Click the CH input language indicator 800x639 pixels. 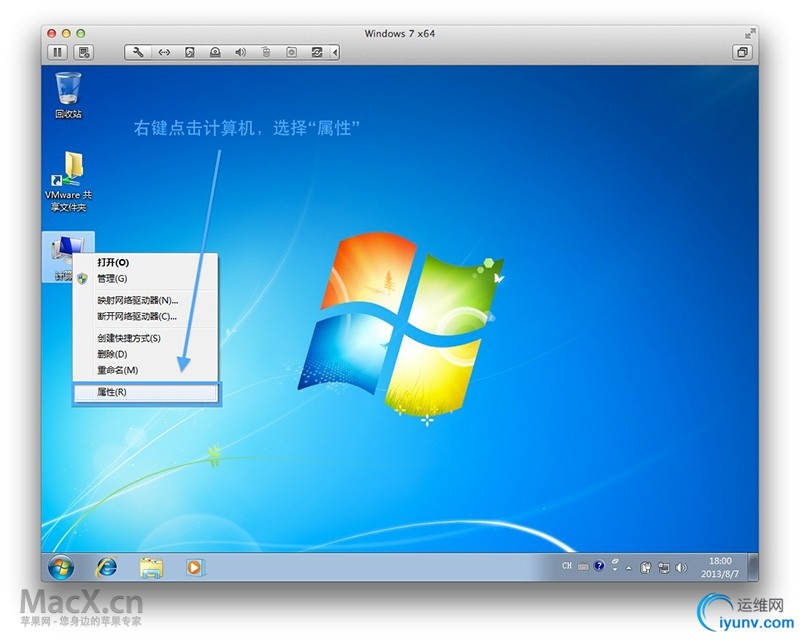pyautogui.click(x=567, y=566)
